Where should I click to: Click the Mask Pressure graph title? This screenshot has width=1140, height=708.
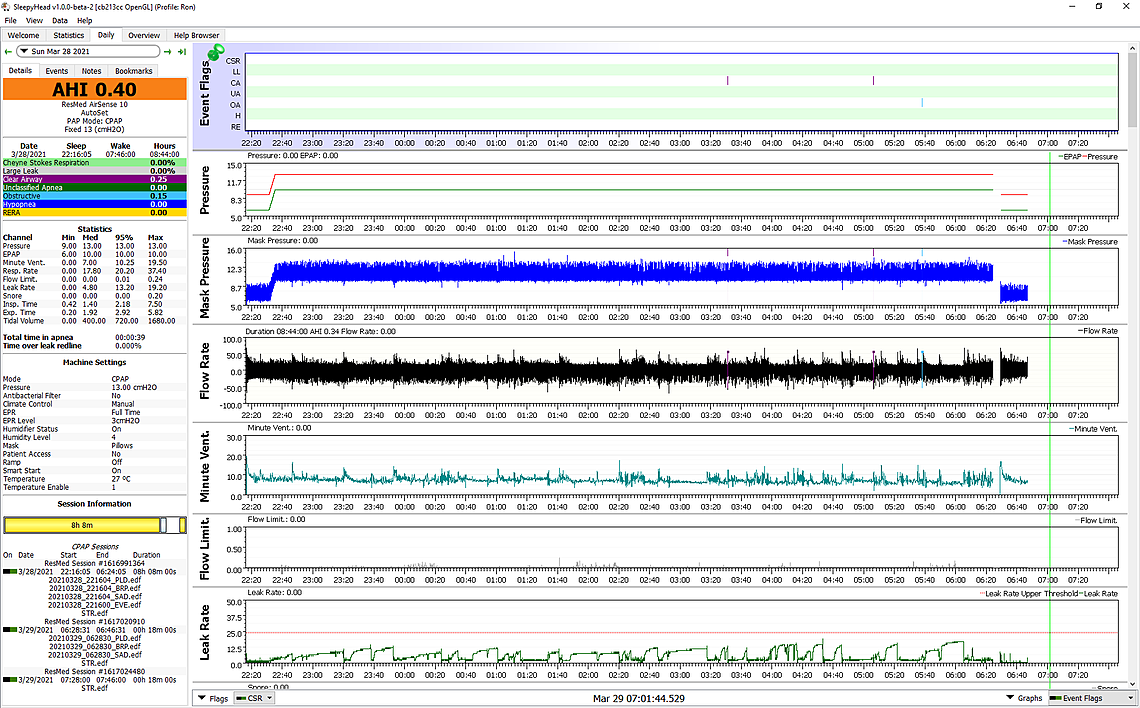point(205,278)
